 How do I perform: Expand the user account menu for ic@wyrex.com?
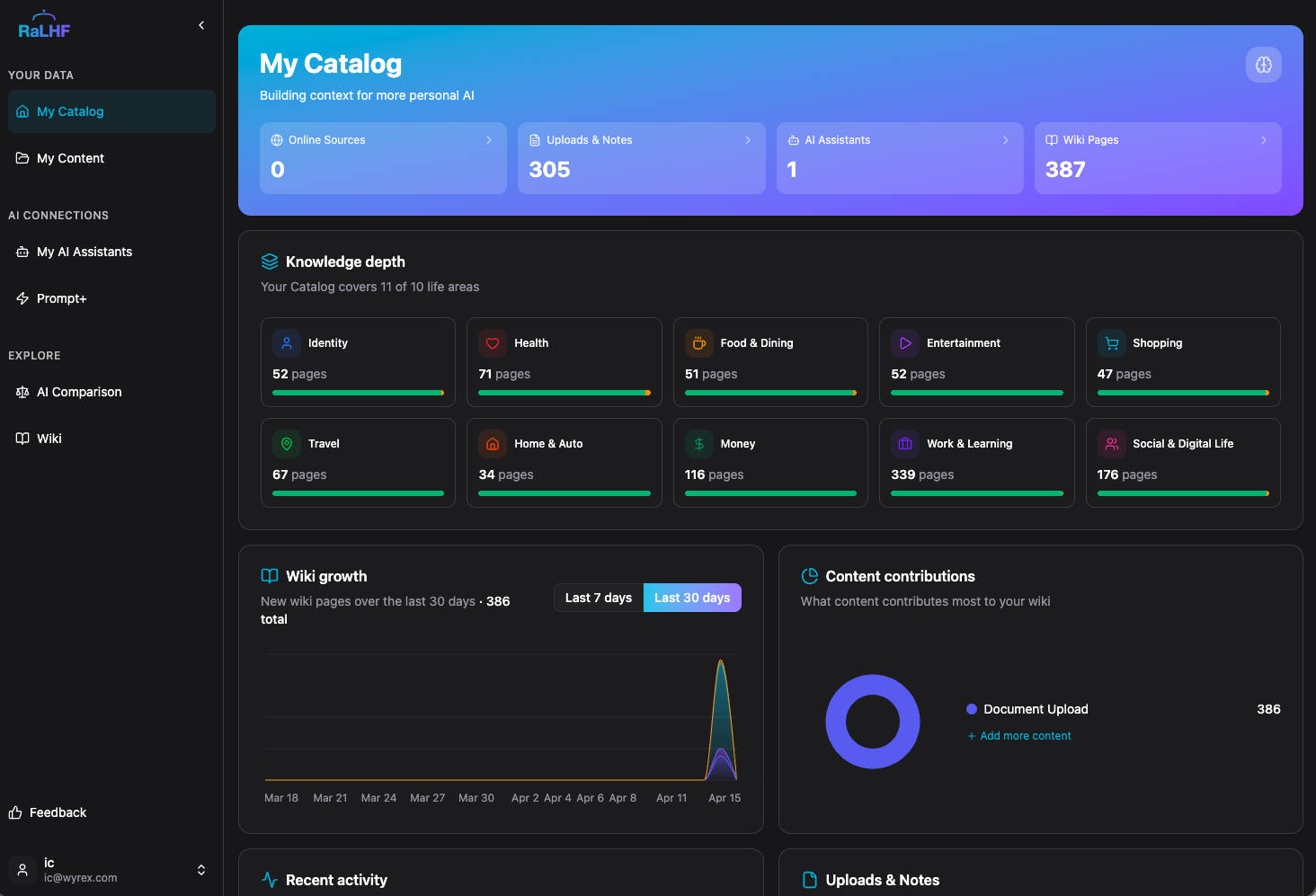tap(200, 869)
